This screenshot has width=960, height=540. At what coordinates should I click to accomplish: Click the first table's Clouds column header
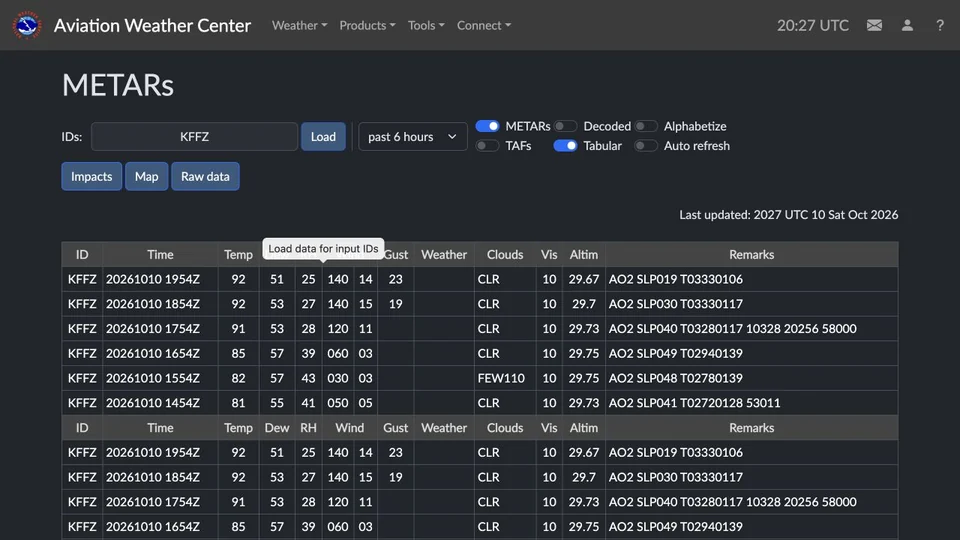(x=505, y=255)
